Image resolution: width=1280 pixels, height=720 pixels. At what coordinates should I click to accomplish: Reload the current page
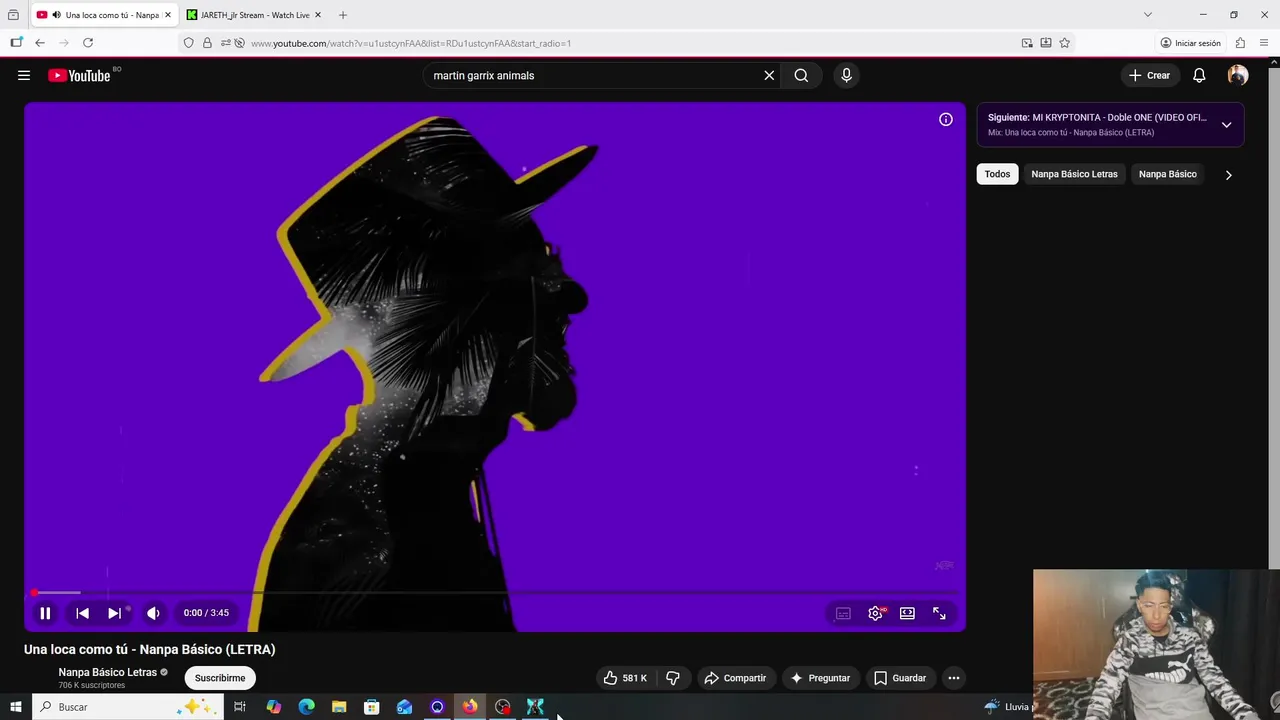tap(88, 43)
